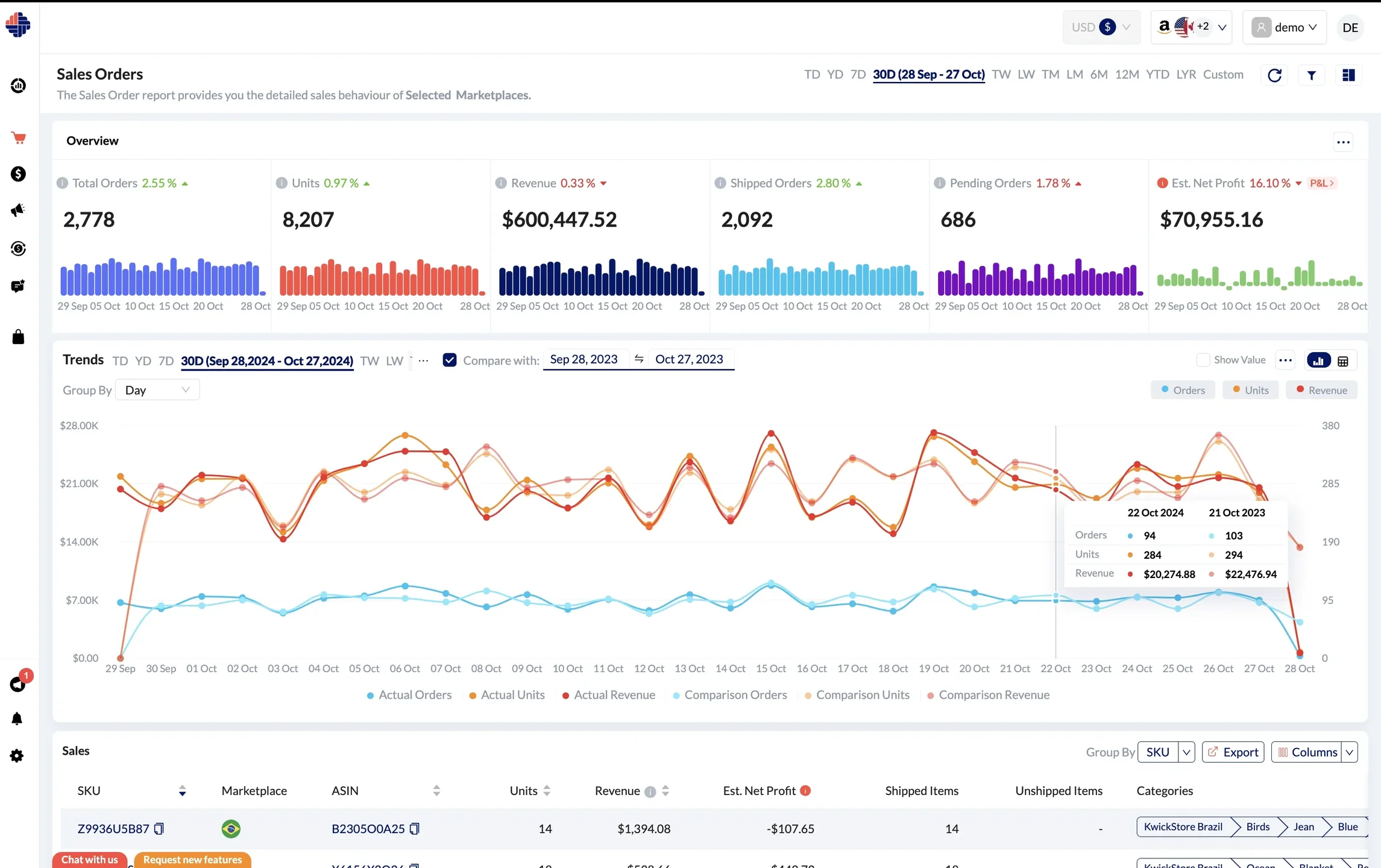
Task: Open the notifications bell icon
Action: [17, 719]
